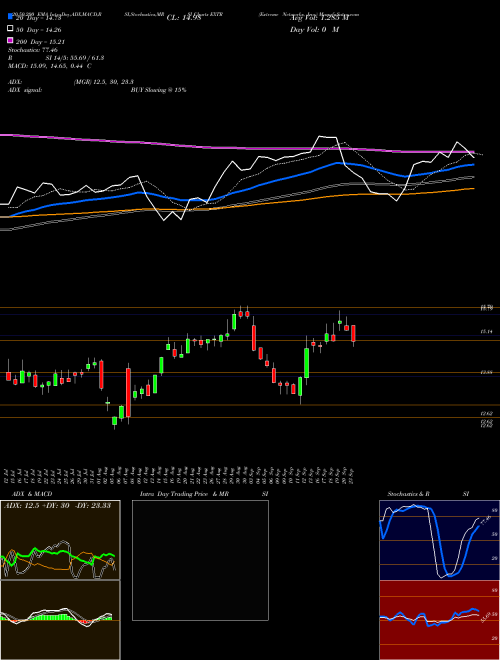
Task: Click the last red candlestick on the chart
Action: [354, 334]
